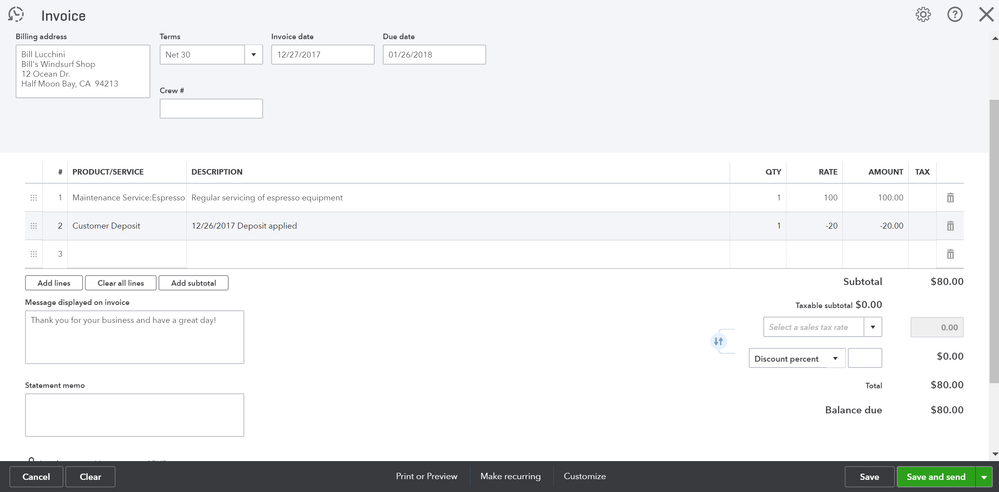Viewport: 999px width, 492px height.
Task: Click the Crew # input field
Action: click(211, 108)
